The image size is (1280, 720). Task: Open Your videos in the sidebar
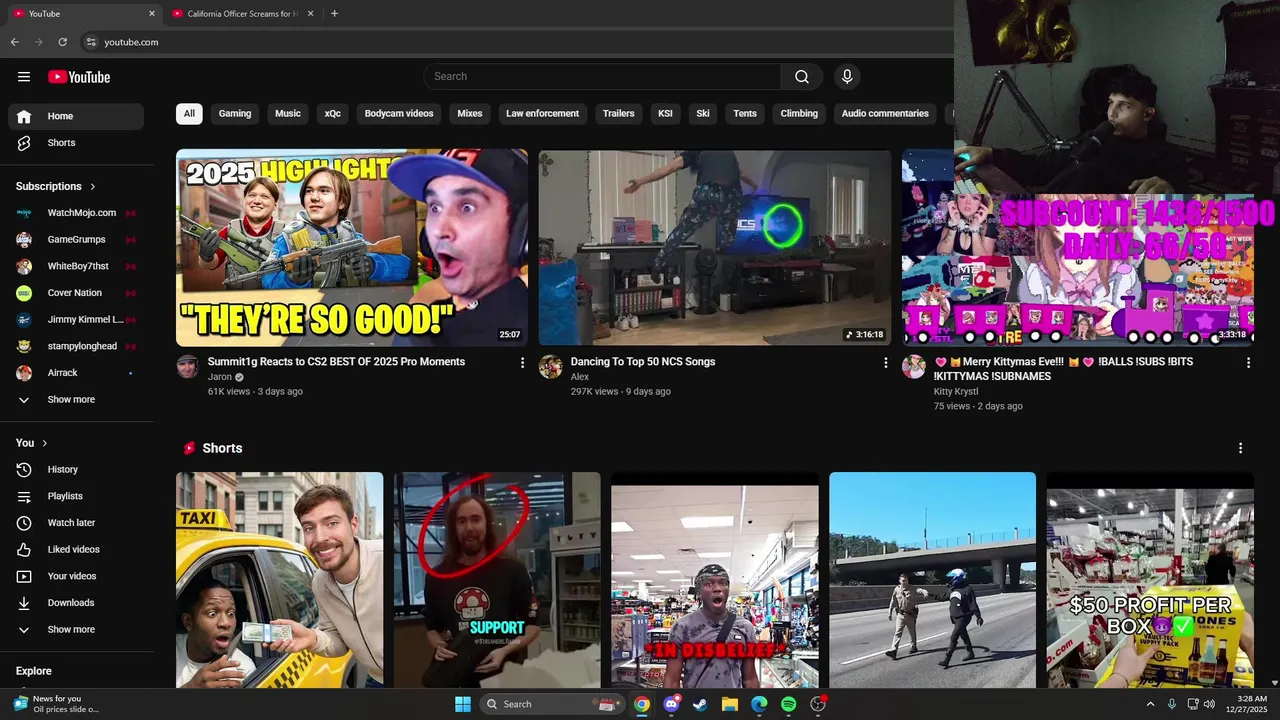point(76,576)
